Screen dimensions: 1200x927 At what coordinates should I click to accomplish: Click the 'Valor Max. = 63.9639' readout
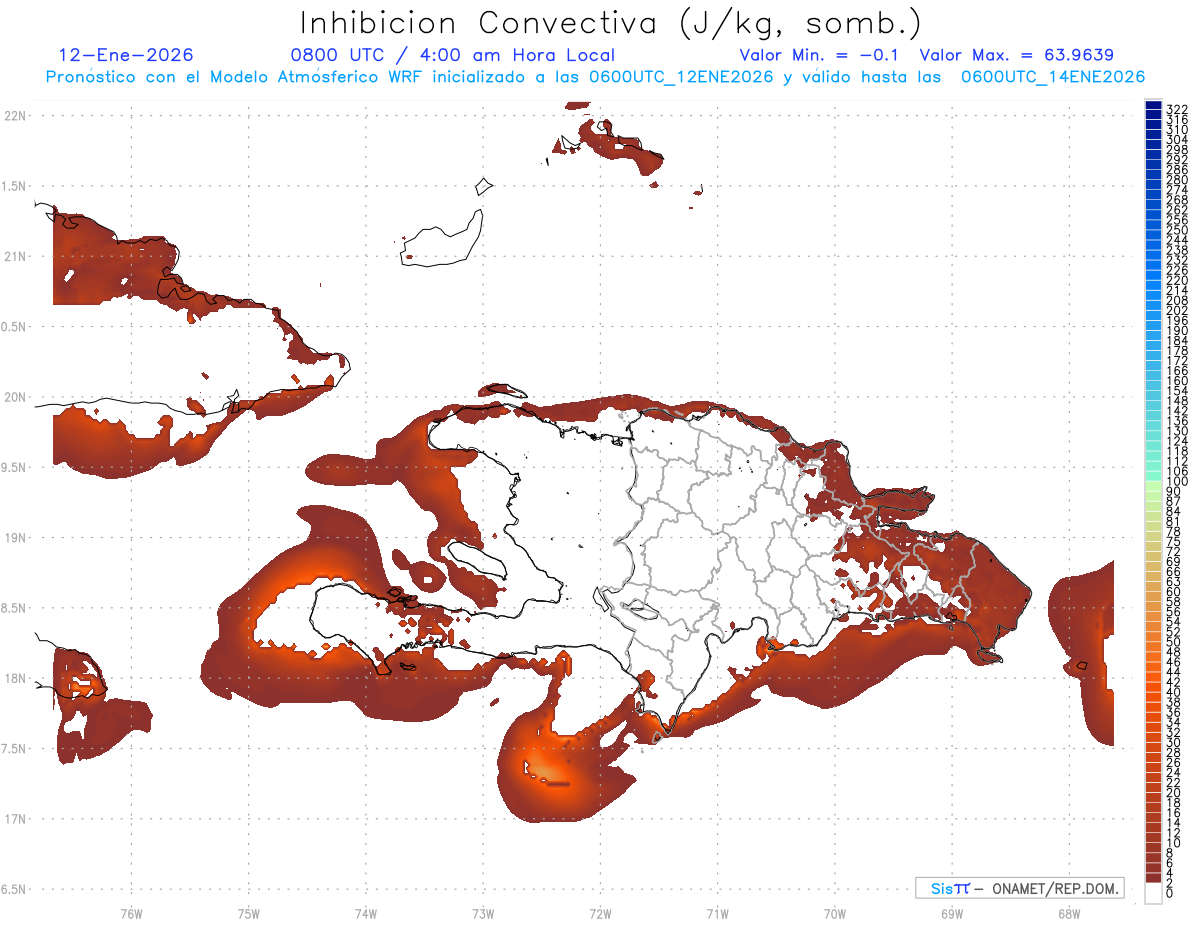(x=1016, y=55)
